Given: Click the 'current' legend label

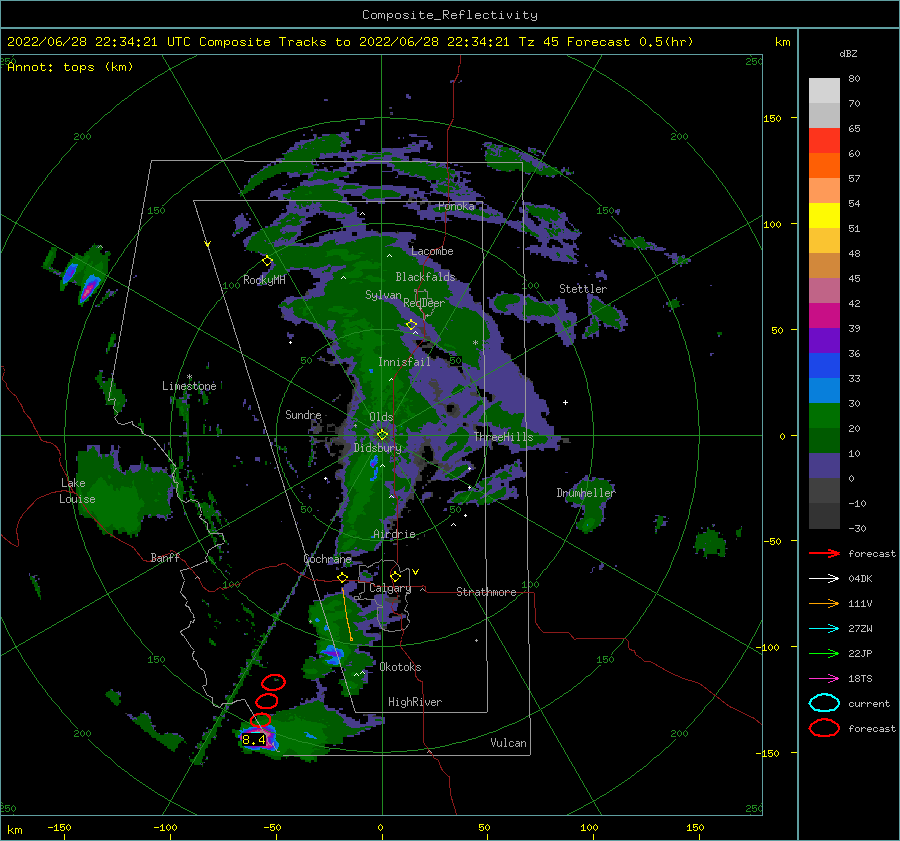Looking at the screenshot, I should 869,703.
